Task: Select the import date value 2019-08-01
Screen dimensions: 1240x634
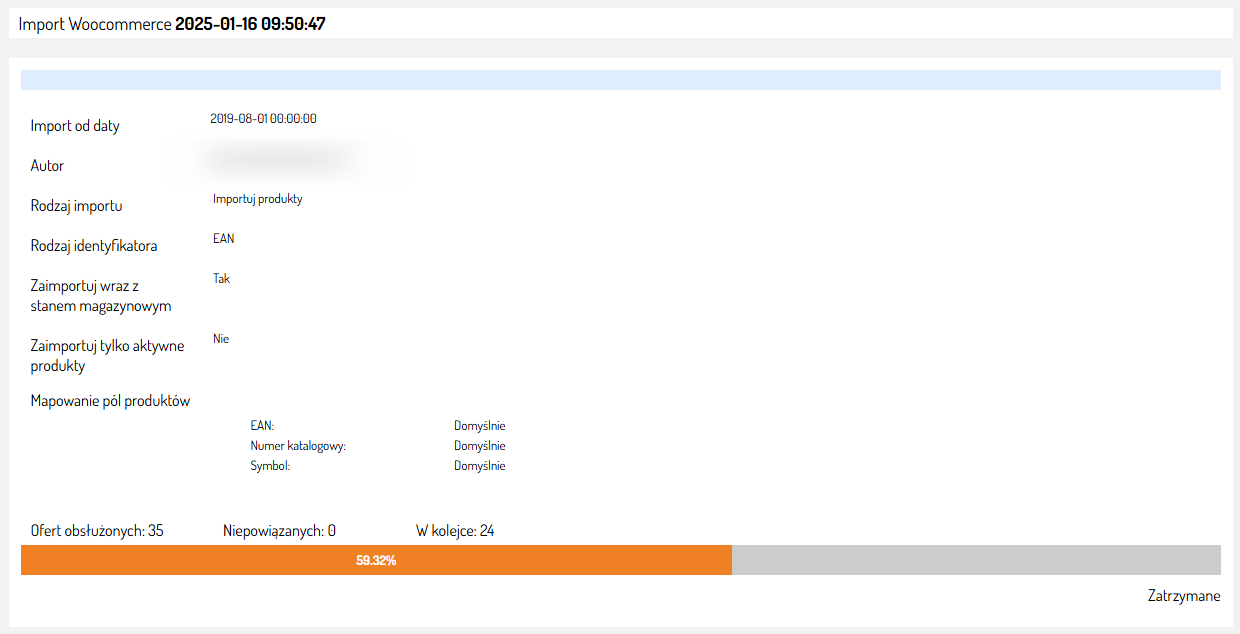Action: (263, 119)
